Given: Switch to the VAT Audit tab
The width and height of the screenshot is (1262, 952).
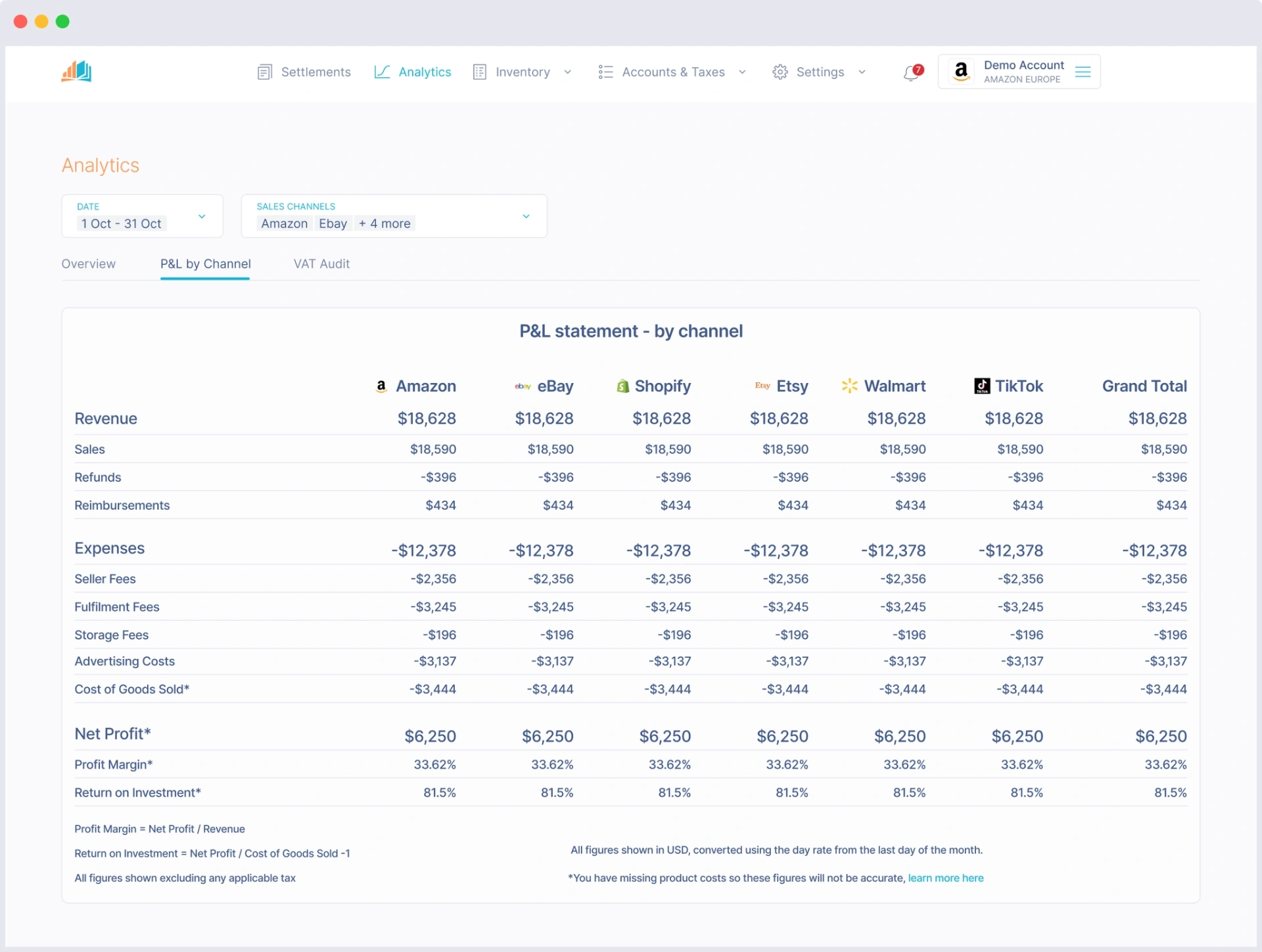Looking at the screenshot, I should pyautogui.click(x=321, y=263).
